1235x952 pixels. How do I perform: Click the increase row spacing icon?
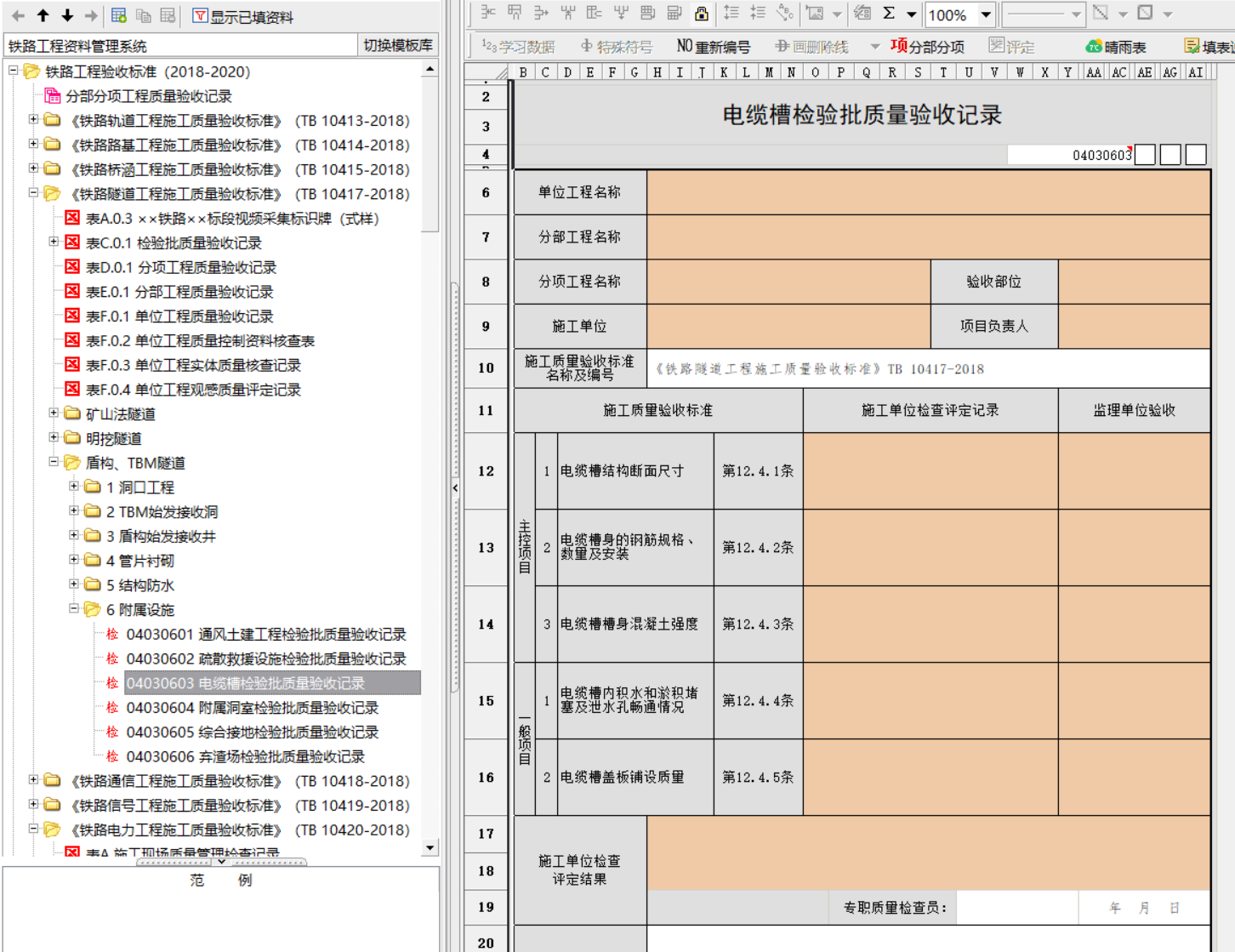pos(731,13)
